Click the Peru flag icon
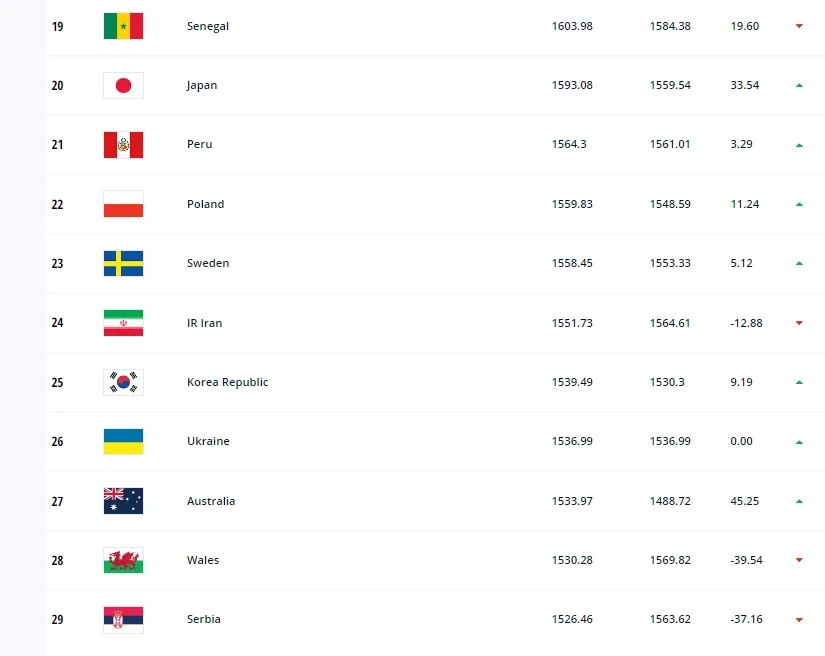The width and height of the screenshot is (825, 656). coord(123,145)
